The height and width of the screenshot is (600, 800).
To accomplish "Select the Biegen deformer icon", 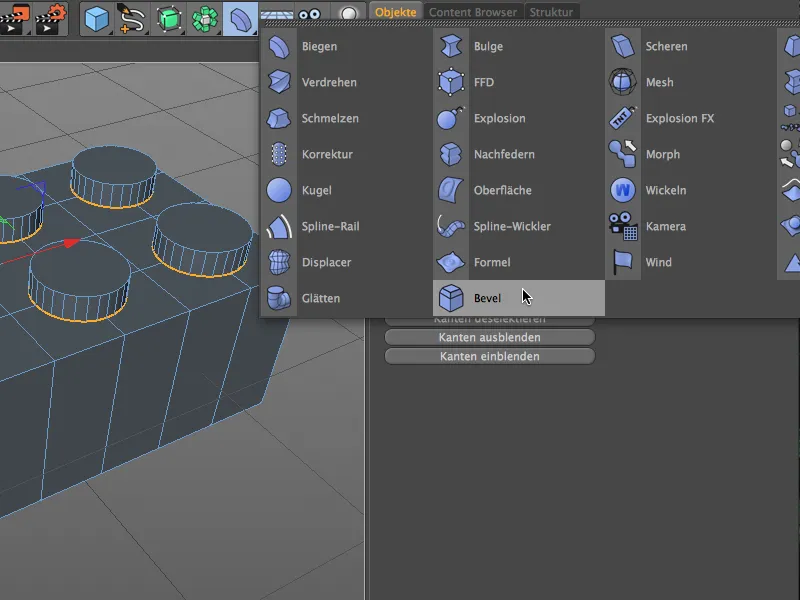I will (279, 46).
